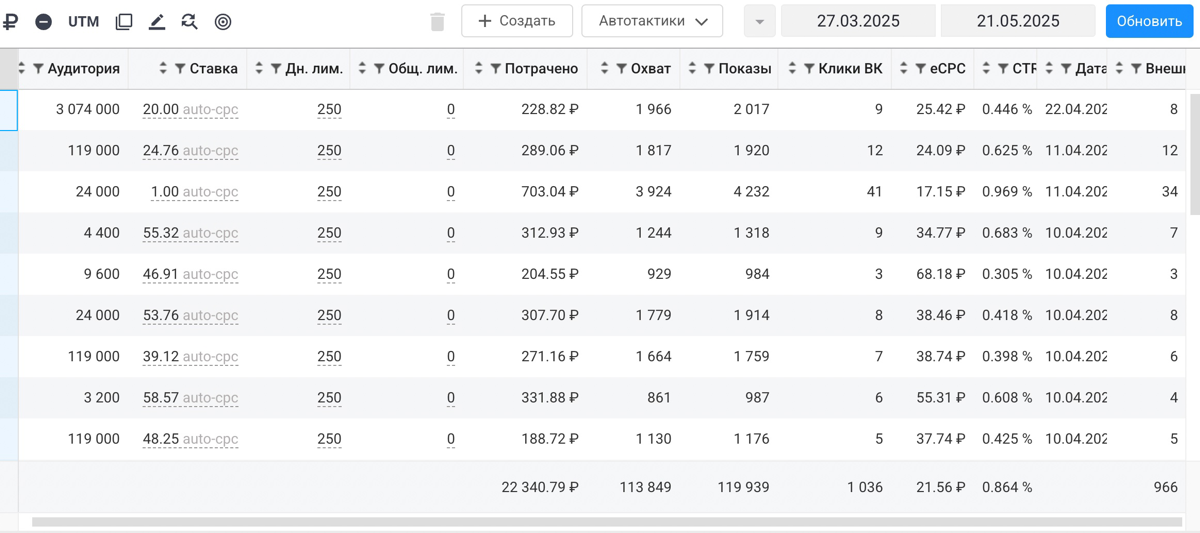
Task: Edit the bid 39.12 auto-cpc
Action: (x=191, y=357)
